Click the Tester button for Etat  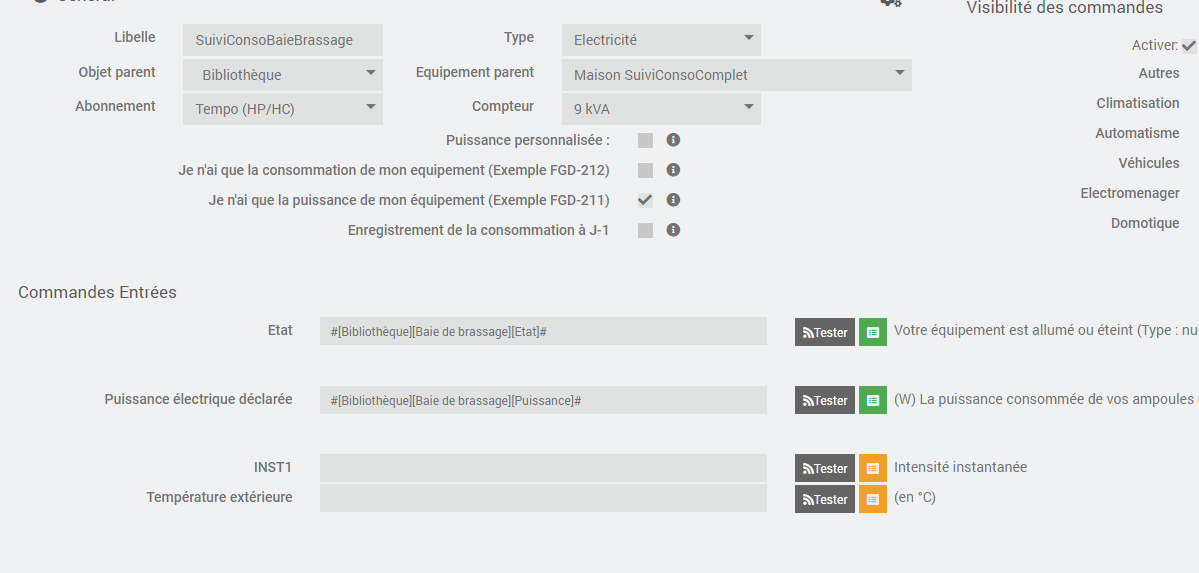pos(825,332)
